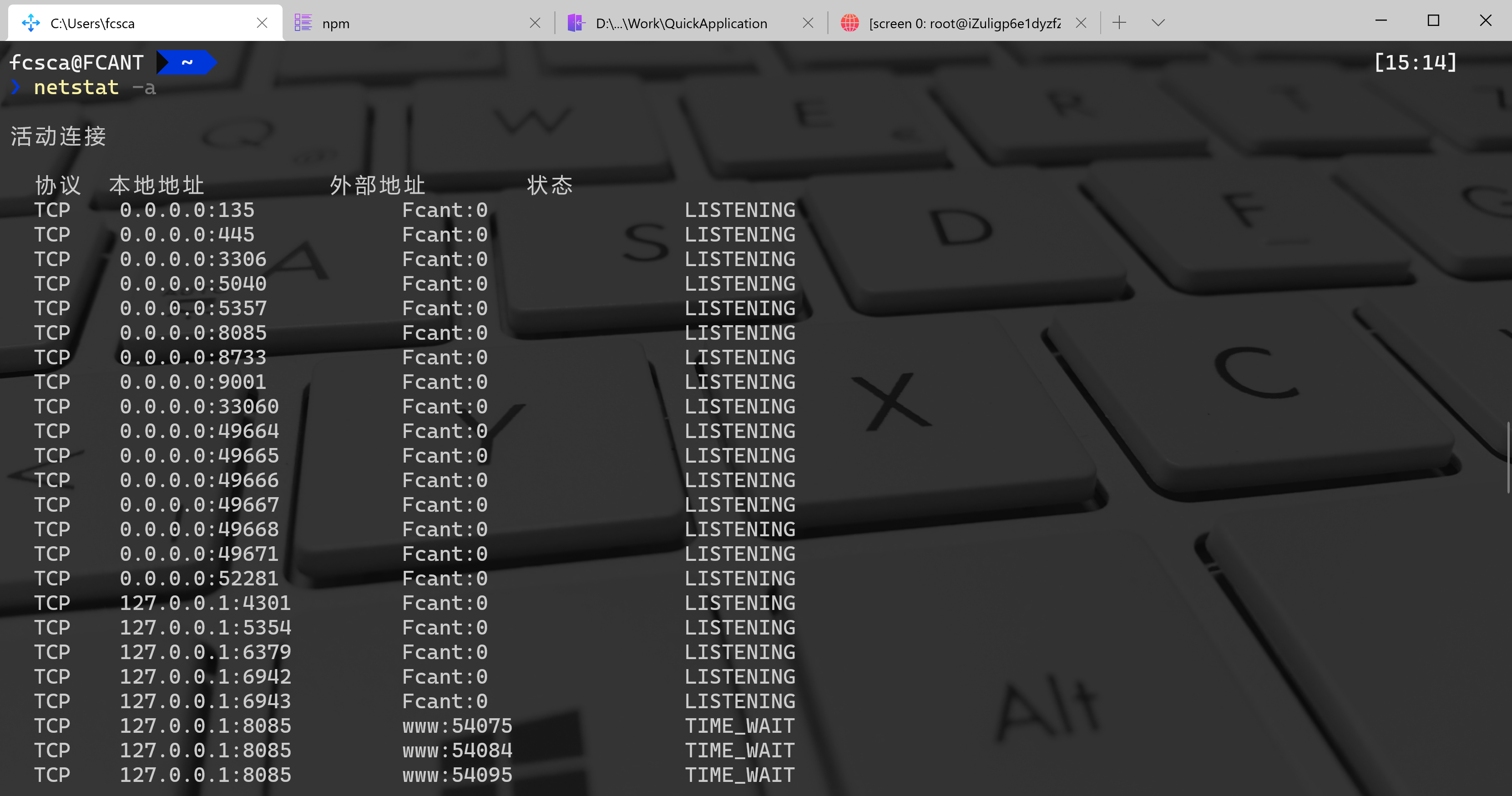Open the new-tab profile dropdown arrow
This screenshot has height=796, width=1512.
[1158, 23]
